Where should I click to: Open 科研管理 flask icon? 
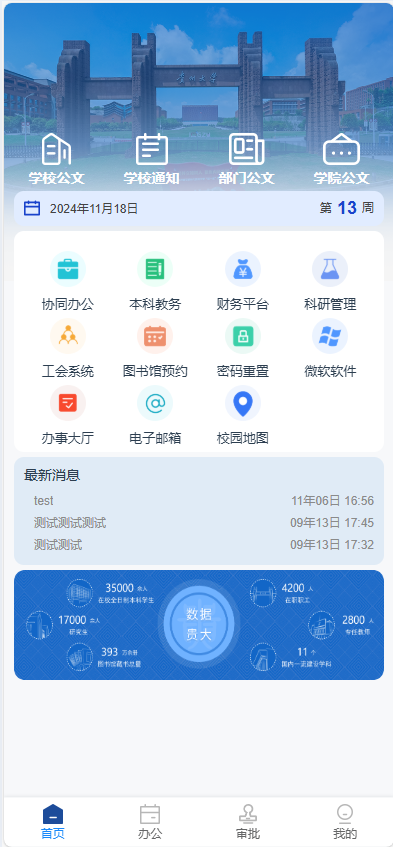coord(330,269)
